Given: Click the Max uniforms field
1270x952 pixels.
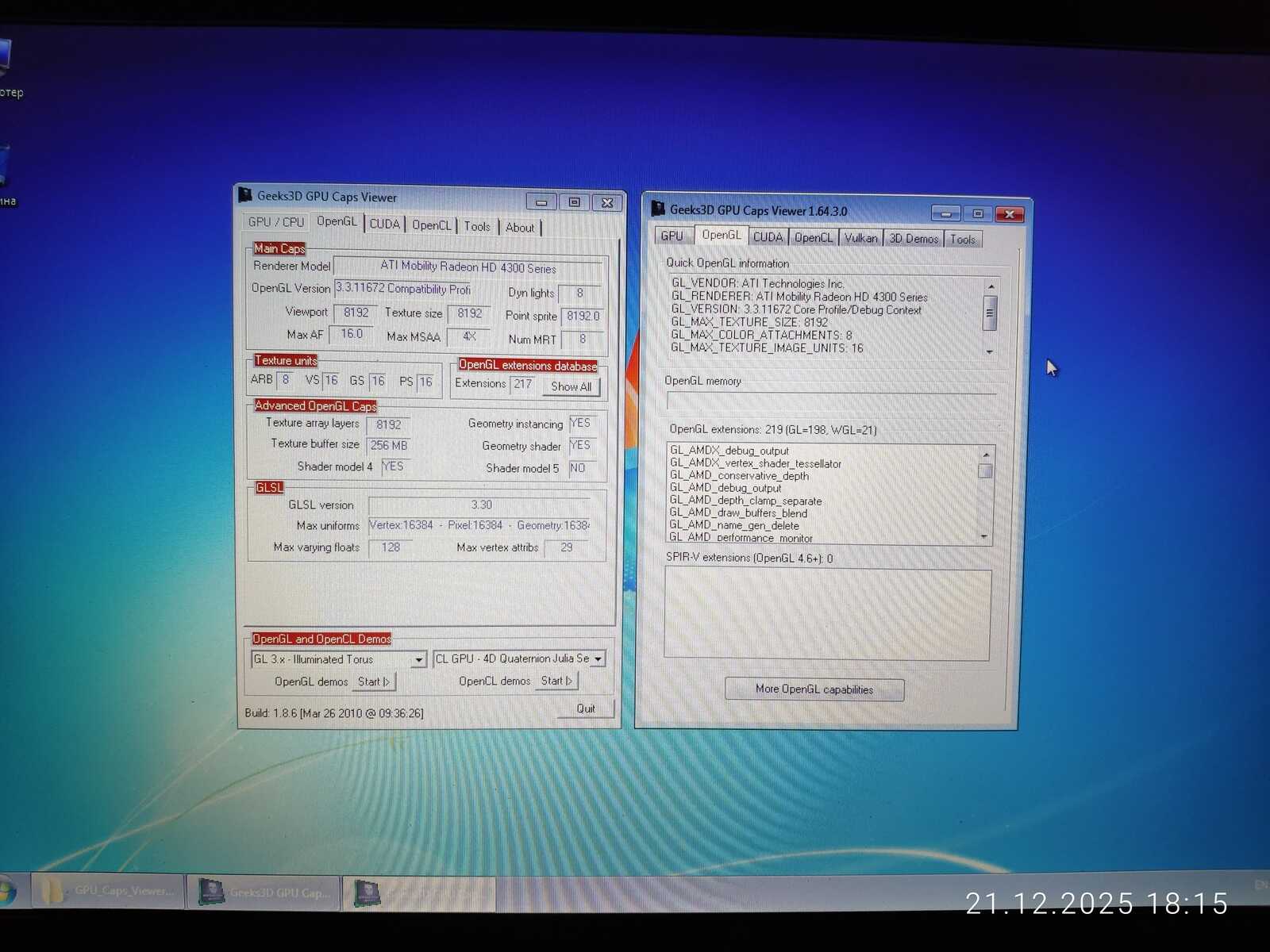Looking at the screenshot, I should (x=480, y=525).
